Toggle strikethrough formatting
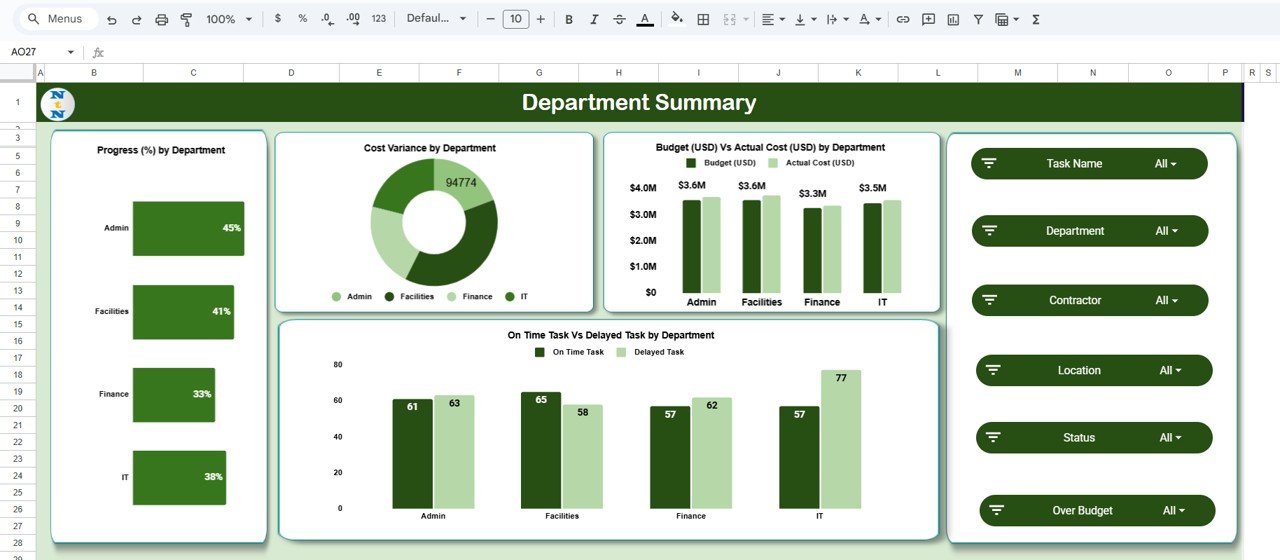This screenshot has width=1280, height=560. coord(619,19)
